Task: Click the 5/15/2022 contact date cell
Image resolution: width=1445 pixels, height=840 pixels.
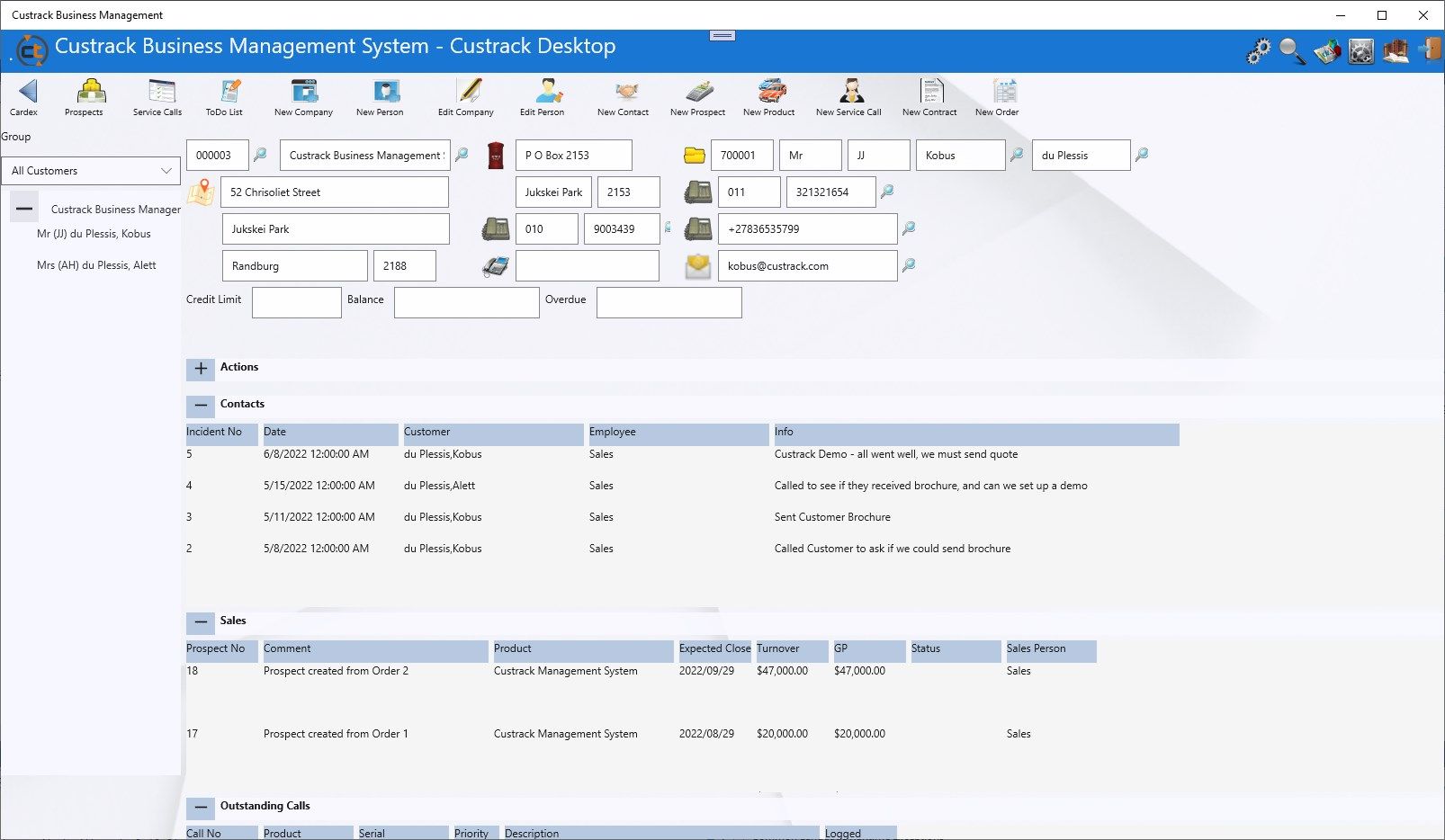Action: (x=319, y=486)
